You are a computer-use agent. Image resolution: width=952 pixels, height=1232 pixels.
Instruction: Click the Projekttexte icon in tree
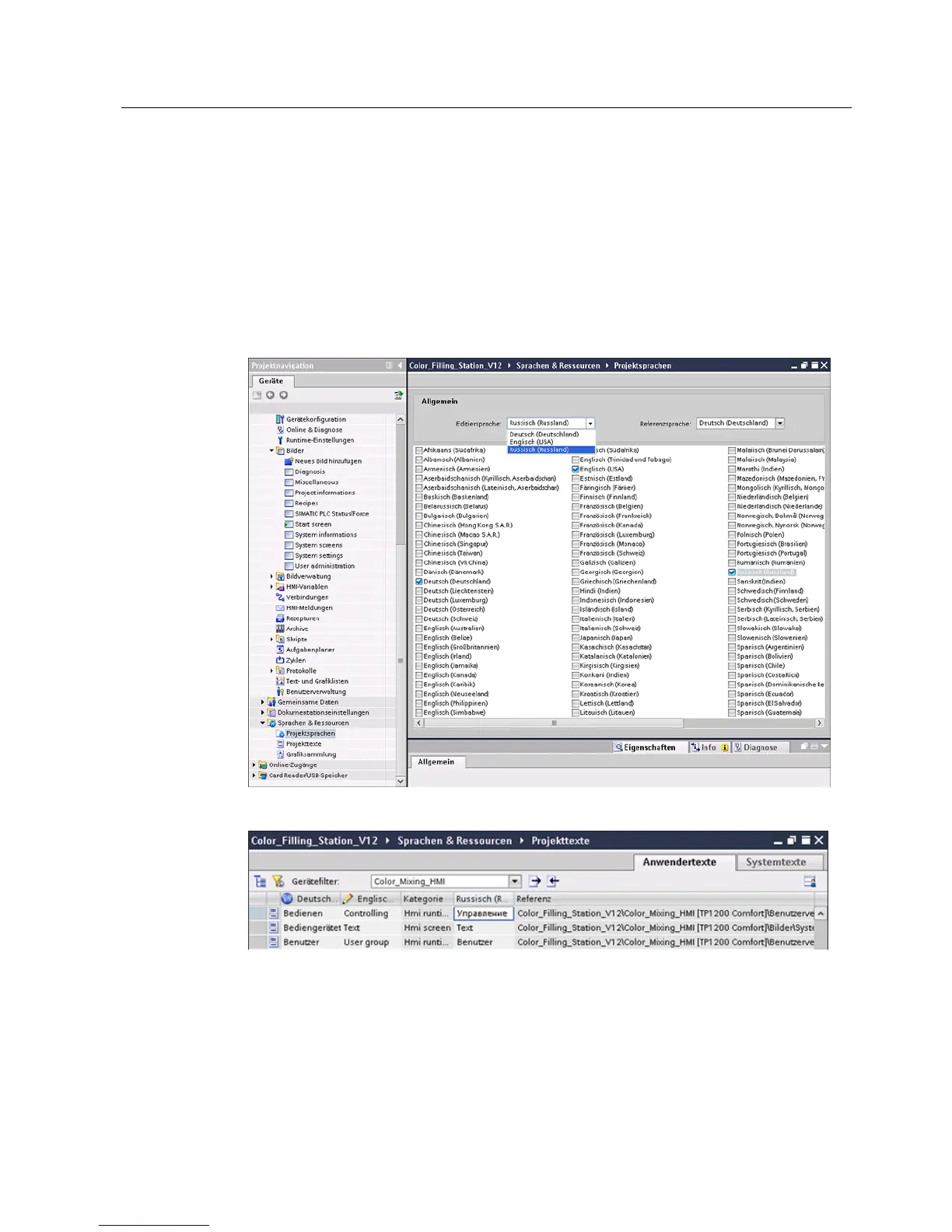[x=280, y=744]
